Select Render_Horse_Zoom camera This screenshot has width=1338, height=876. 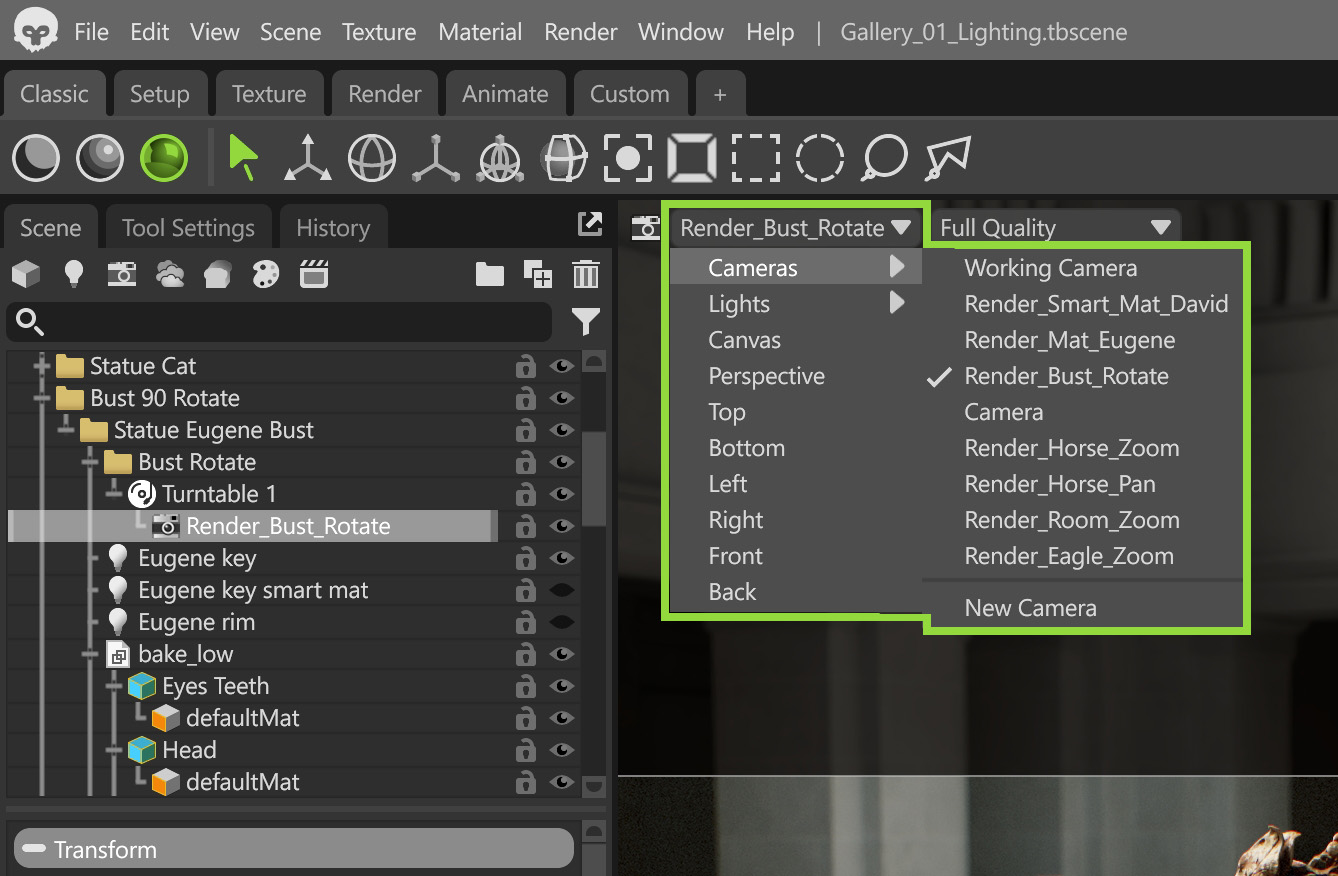click(1071, 448)
